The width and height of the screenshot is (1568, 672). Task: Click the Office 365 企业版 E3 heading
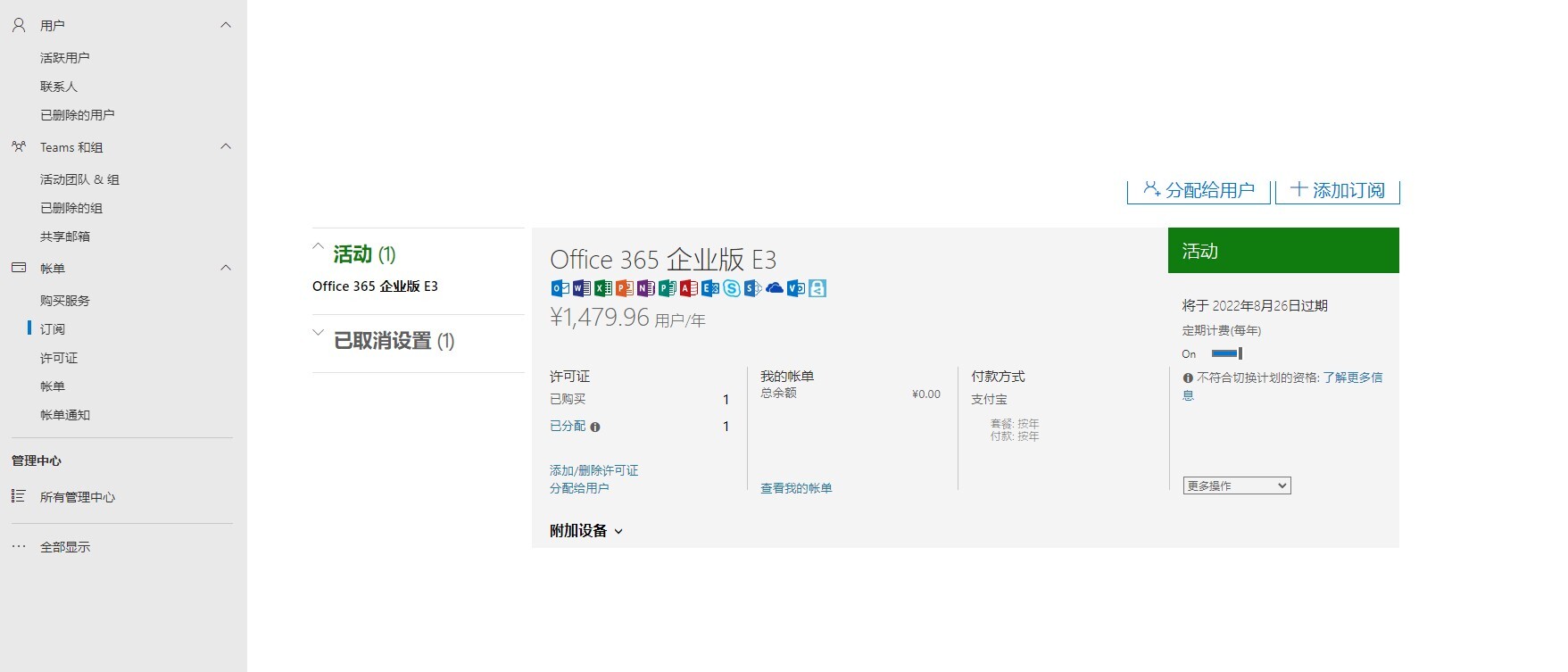pos(663,260)
